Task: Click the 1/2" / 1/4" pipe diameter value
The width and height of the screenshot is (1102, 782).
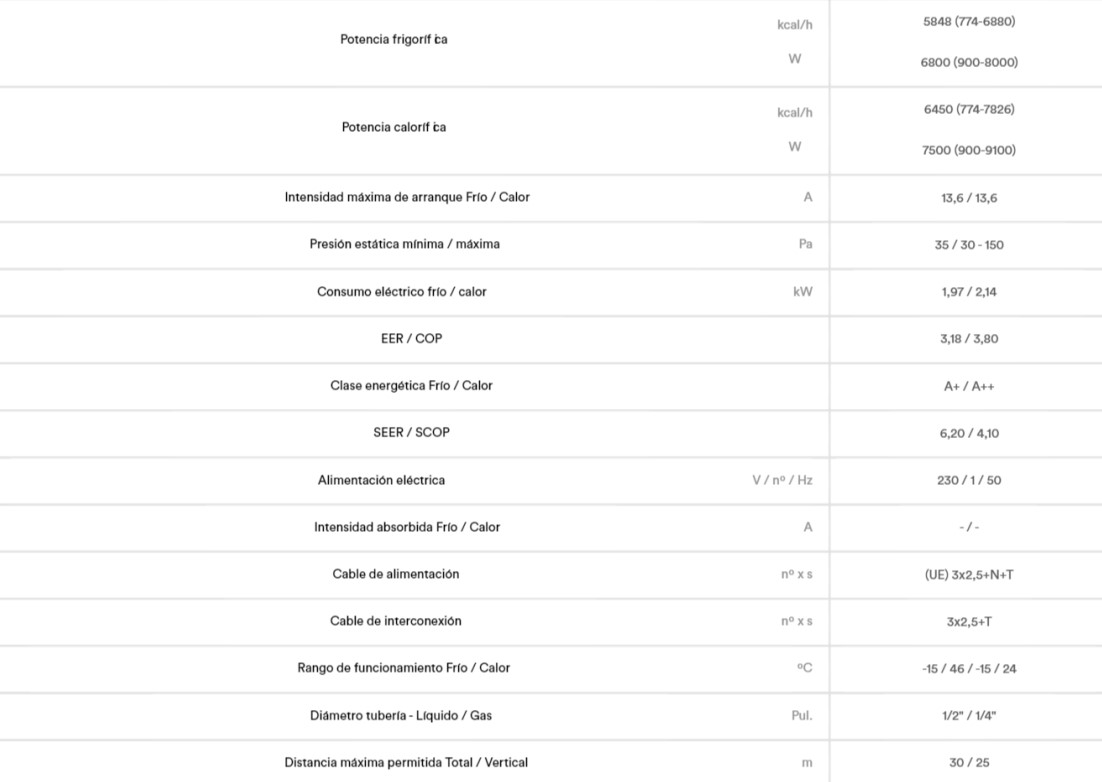Action: (969, 716)
